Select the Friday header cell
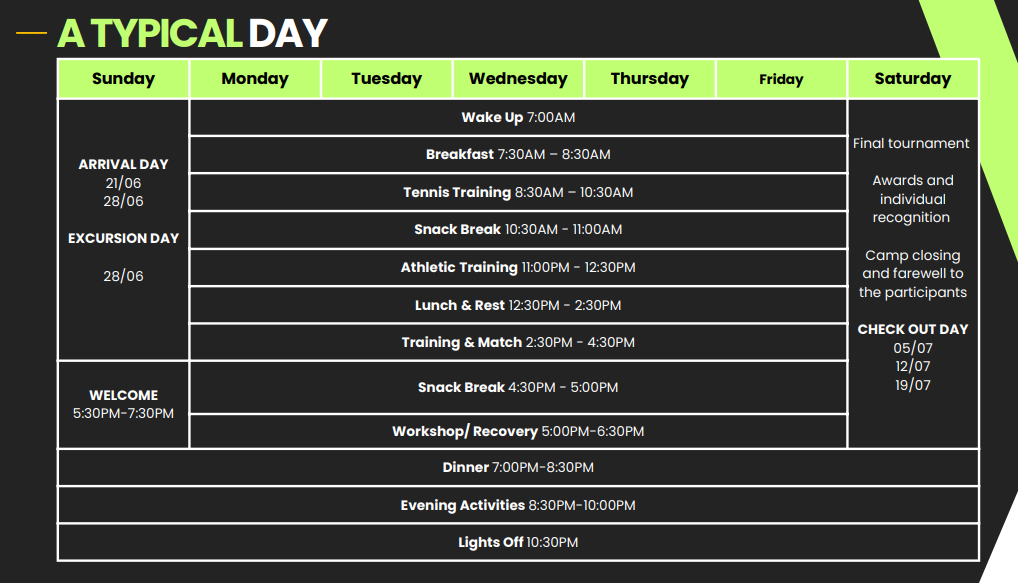This screenshot has height=583, width=1018. [x=781, y=79]
